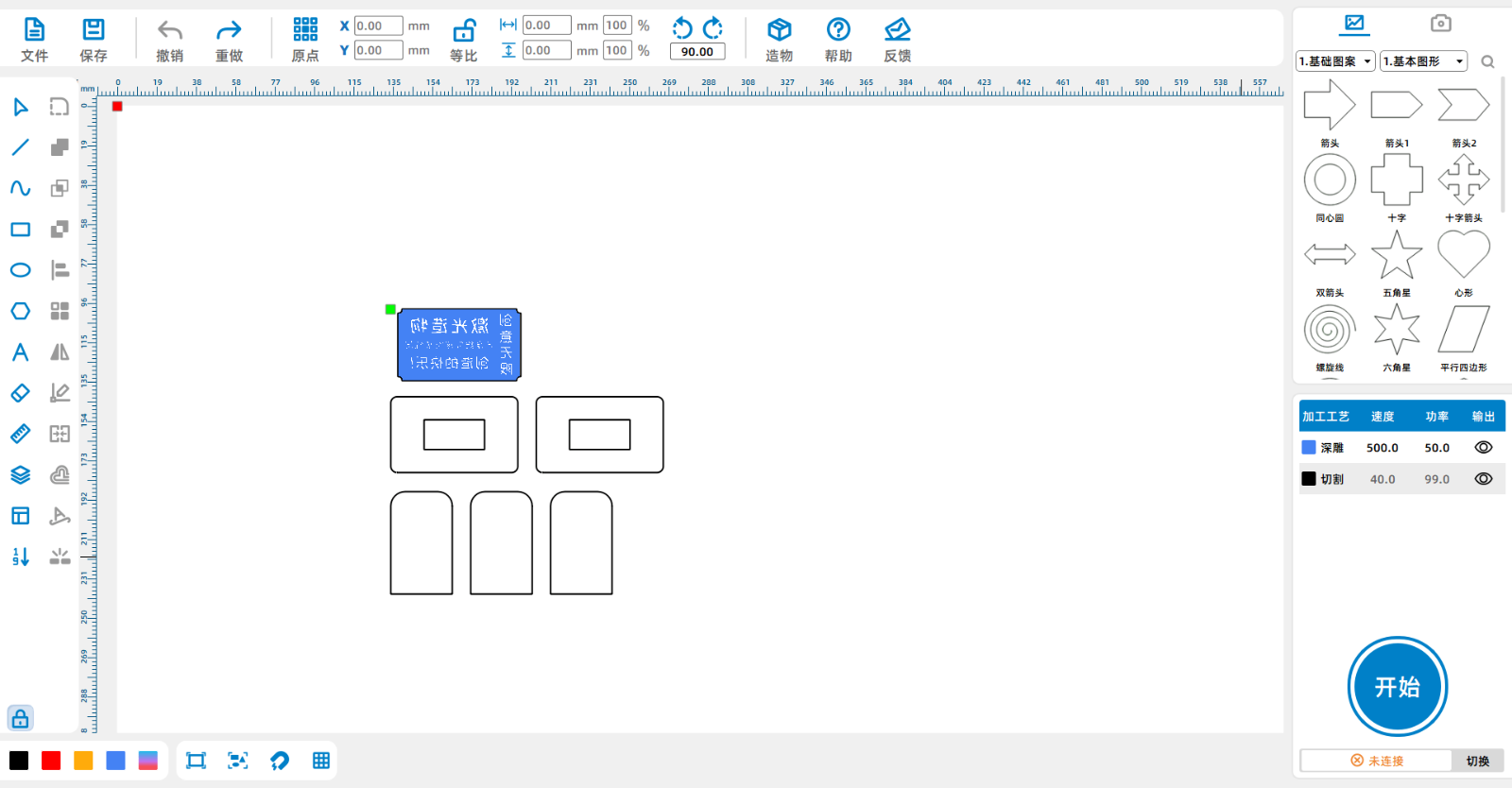The image size is (1512, 788).
Task: Toggle visibility of 切割 layer
Action: click(1483, 479)
